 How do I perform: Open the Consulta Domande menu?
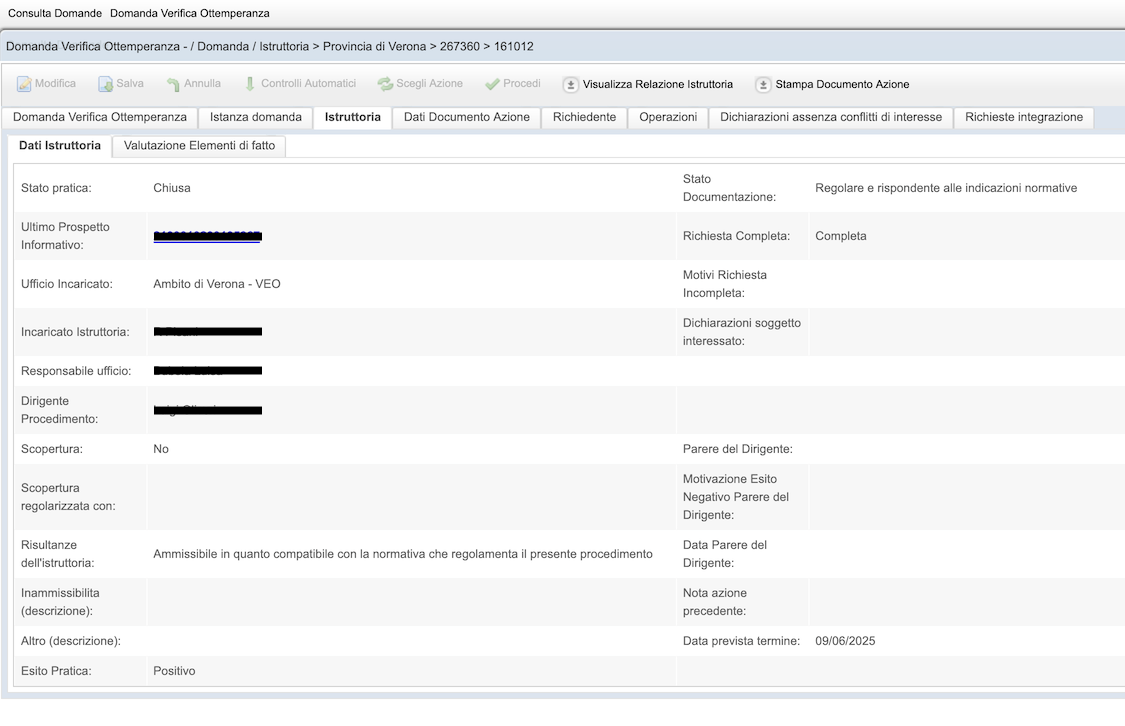(x=55, y=13)
